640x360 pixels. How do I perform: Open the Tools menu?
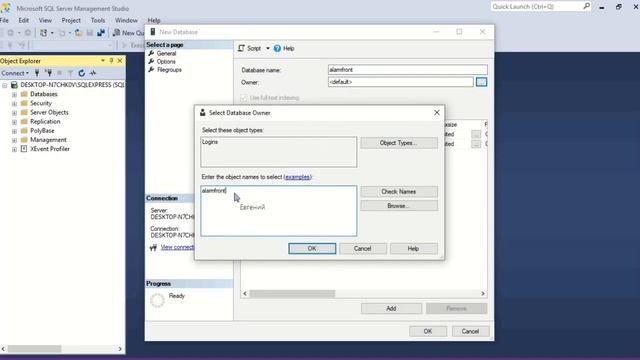98,20
